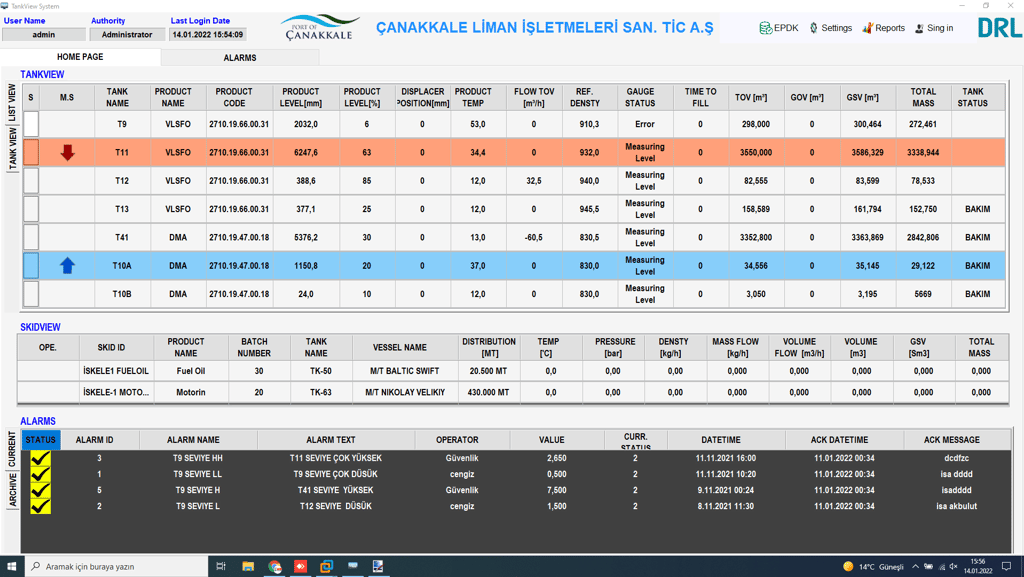Click the yellow checkmark for alarm ID 5
The height and width of the screenshot is (577, 1024).
coord(40,490)
